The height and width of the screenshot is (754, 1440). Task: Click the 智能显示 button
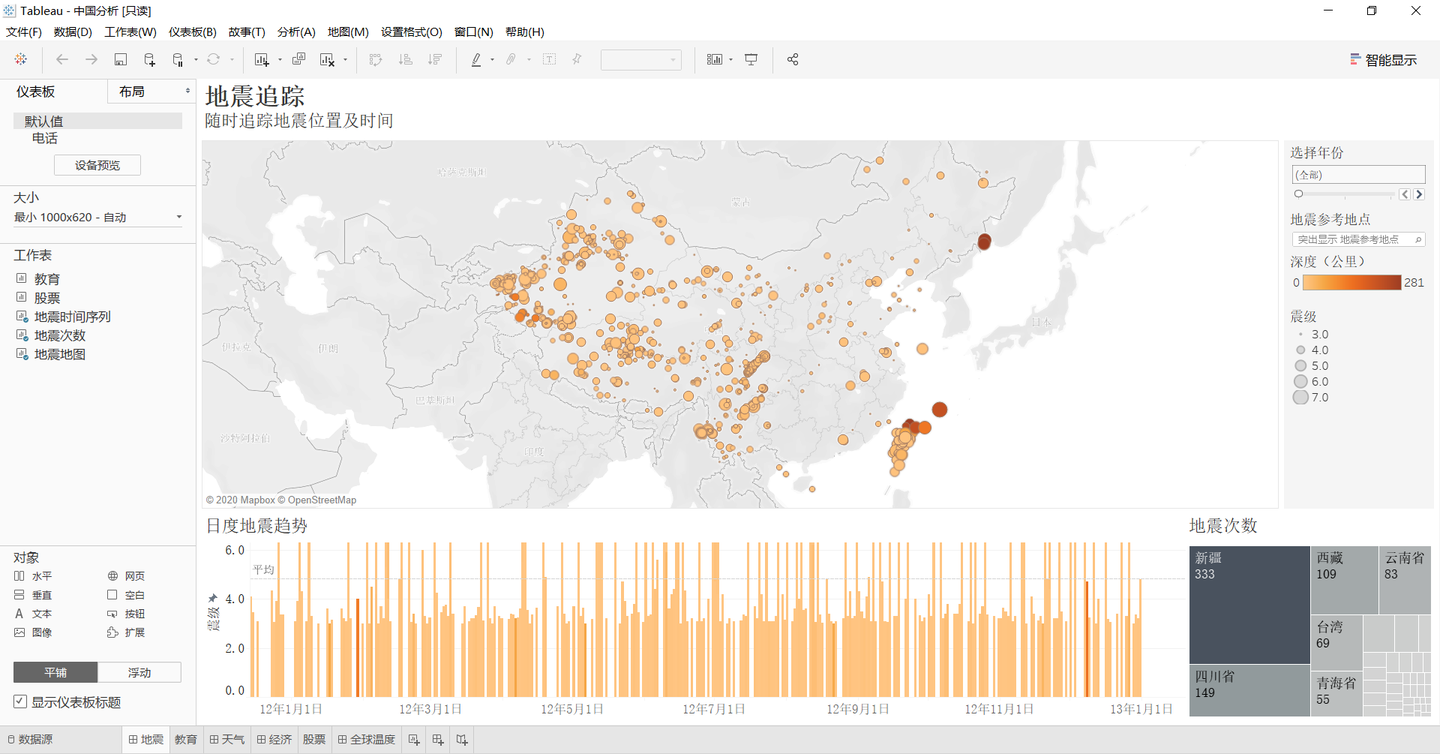[1383, 60]
